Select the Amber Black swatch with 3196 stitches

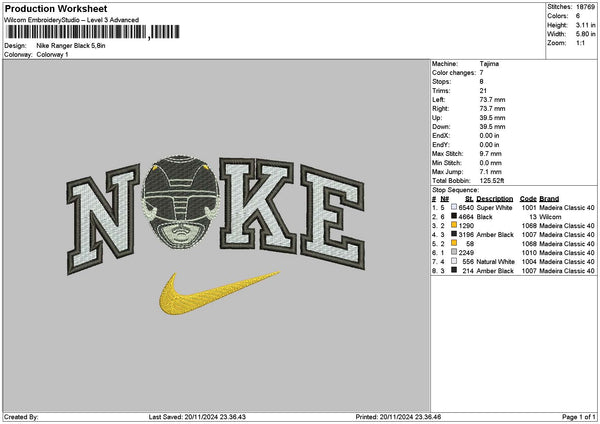(454, 234)
